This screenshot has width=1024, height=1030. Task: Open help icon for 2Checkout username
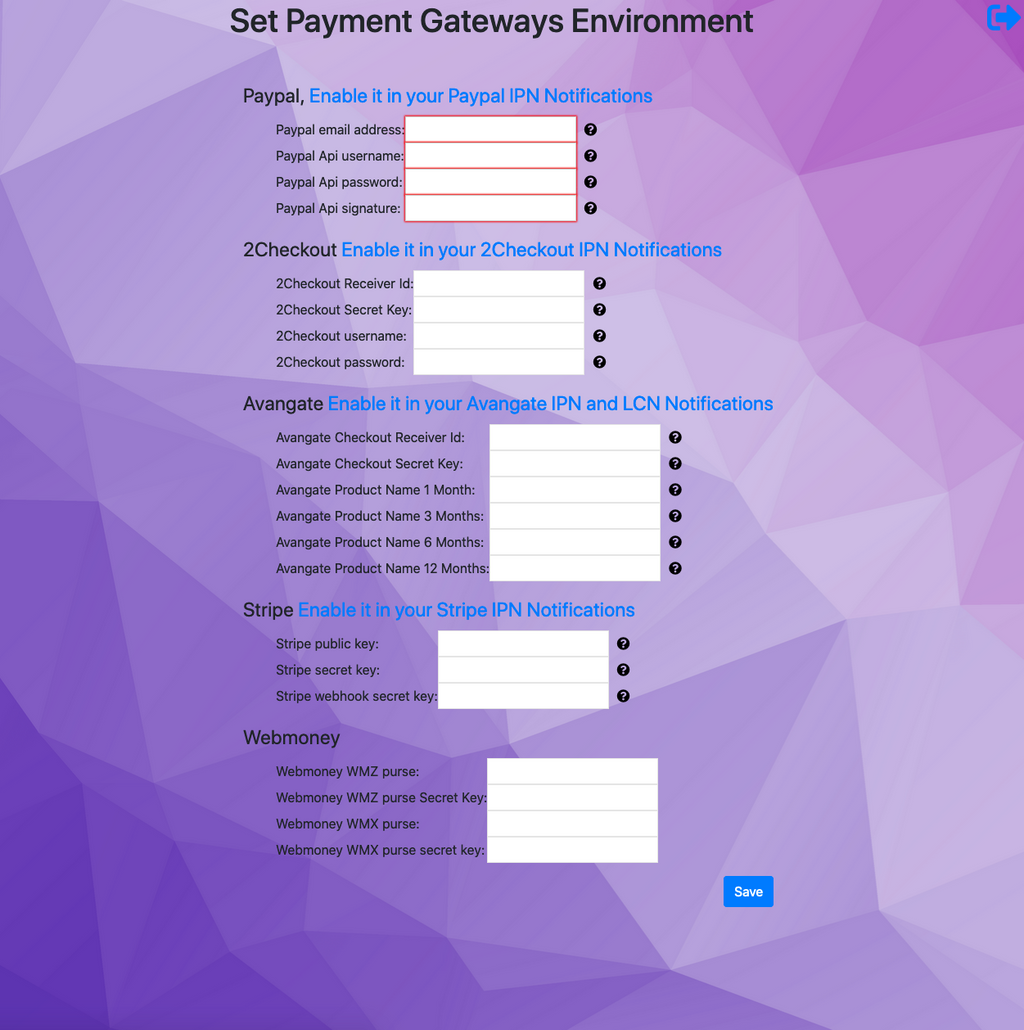click(599, 336)
